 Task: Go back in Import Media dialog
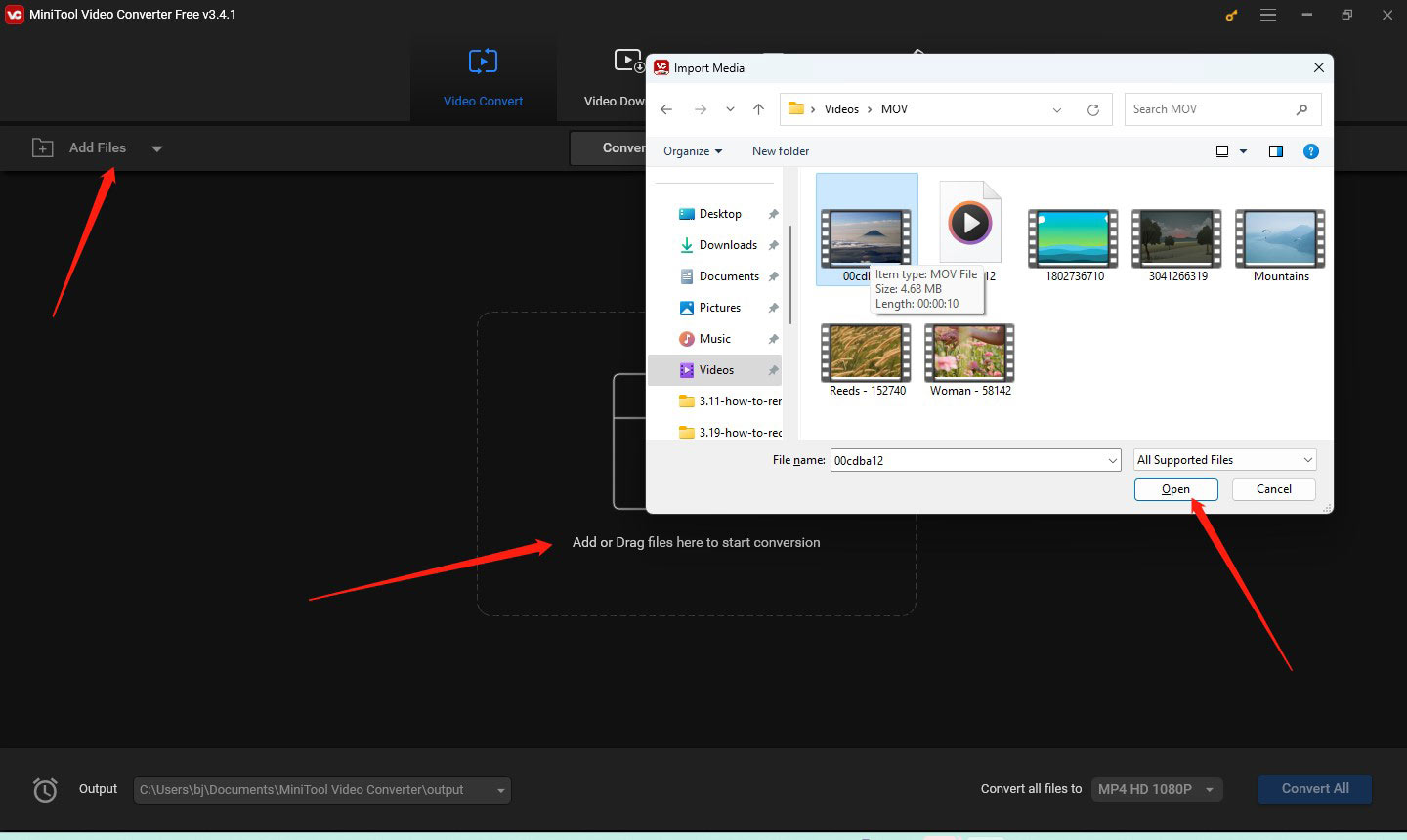click(x=666, y=109)
